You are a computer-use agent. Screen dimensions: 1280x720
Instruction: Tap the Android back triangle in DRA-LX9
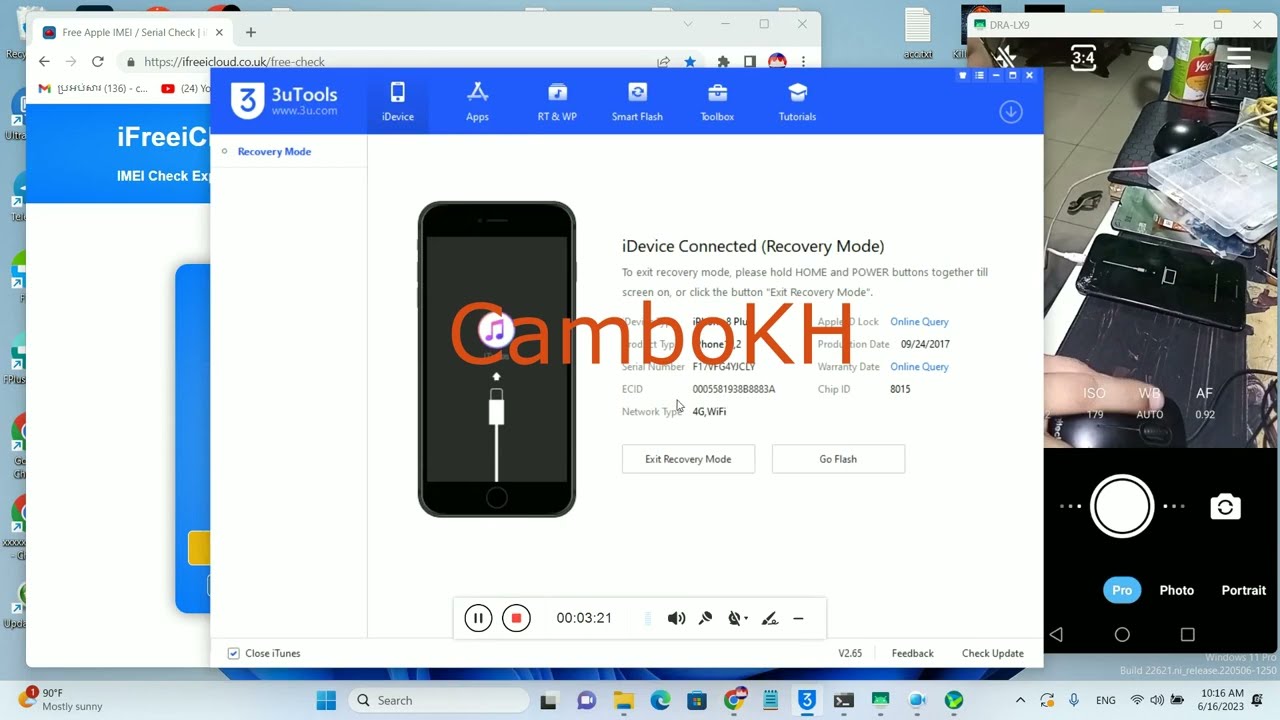tap(1056, 634)
